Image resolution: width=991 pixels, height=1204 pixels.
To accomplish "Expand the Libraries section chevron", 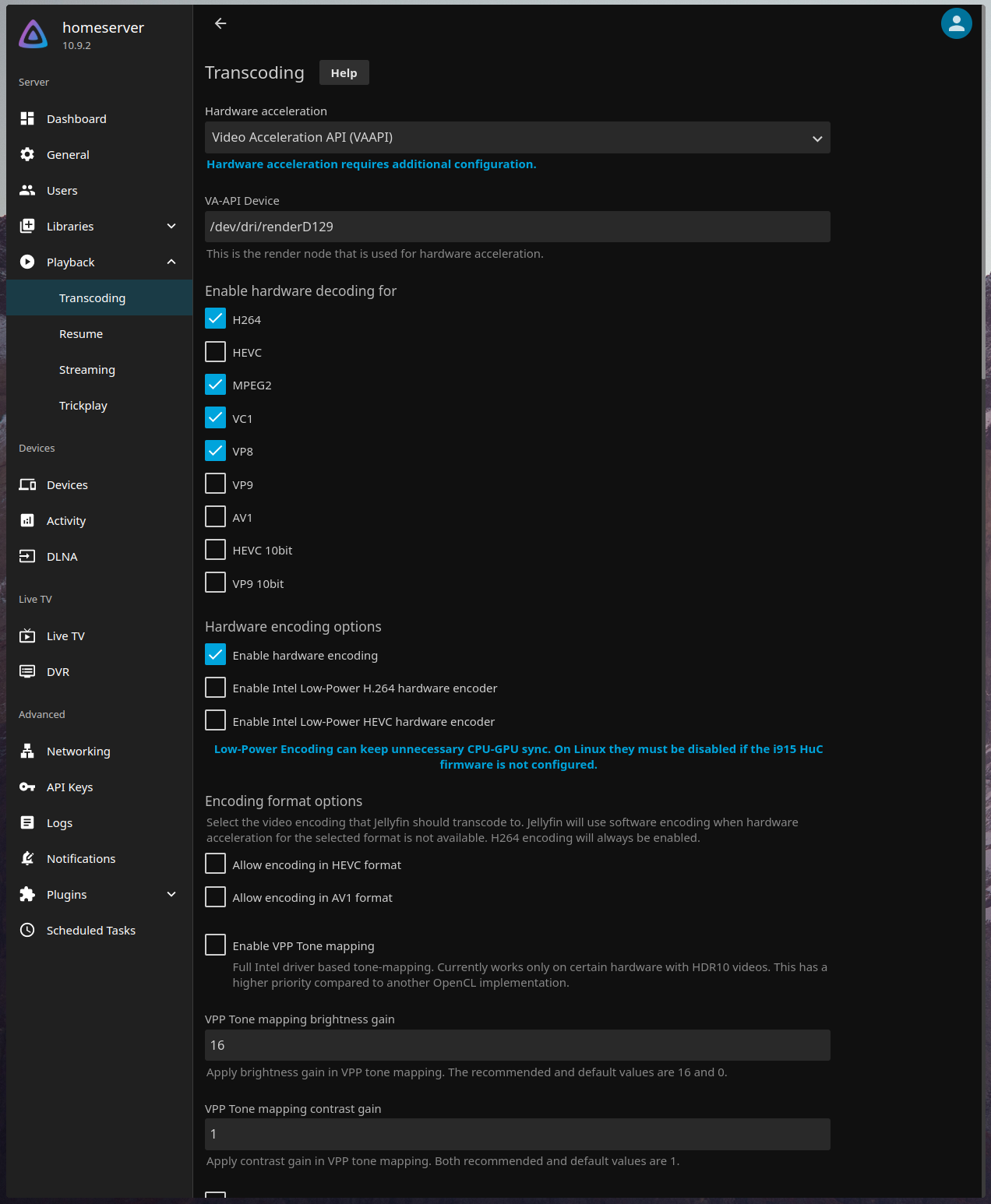I will [x=171, y=226].
